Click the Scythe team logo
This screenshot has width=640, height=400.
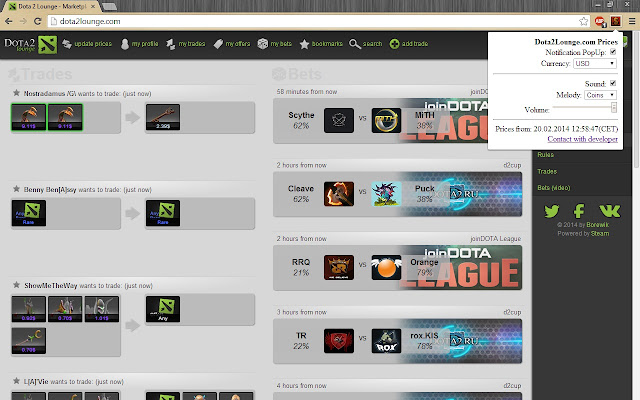339,120
